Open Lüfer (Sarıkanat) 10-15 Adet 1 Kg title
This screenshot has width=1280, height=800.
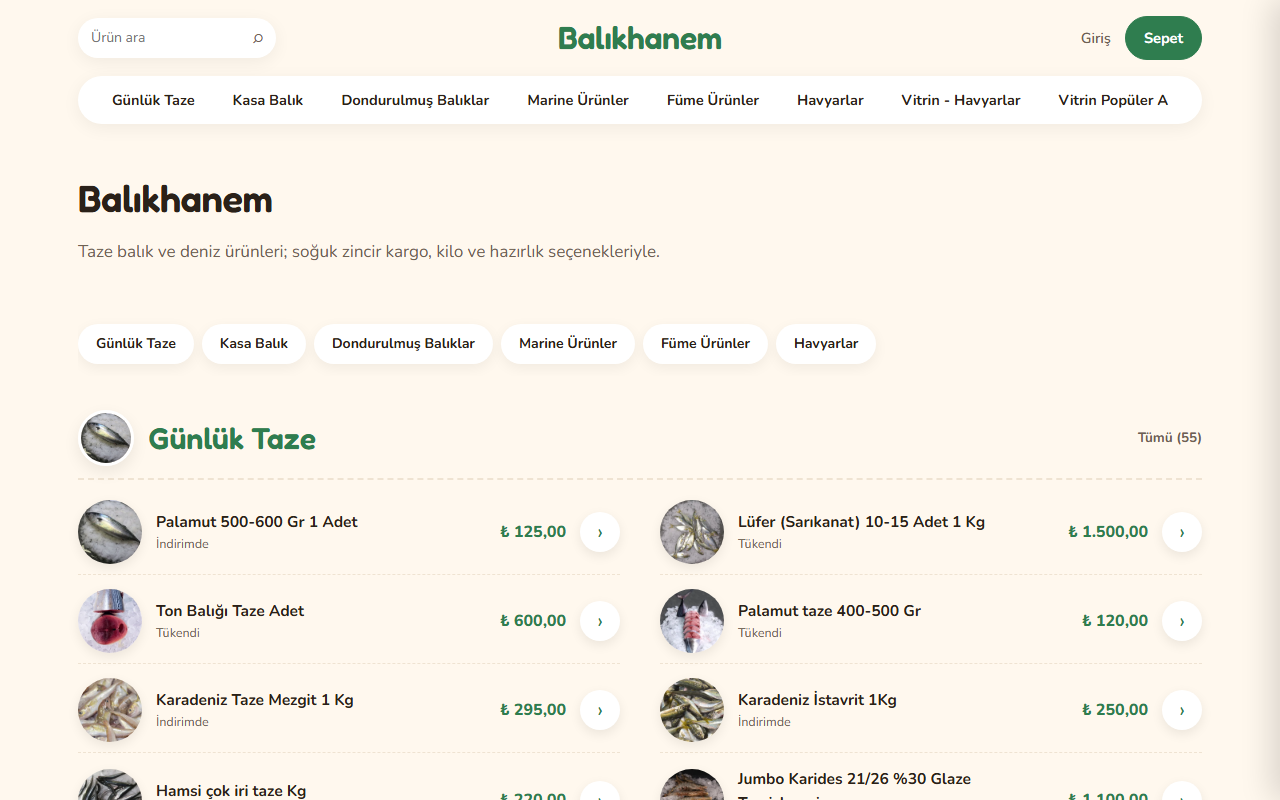pyautogui.click(x=861, y=522)
